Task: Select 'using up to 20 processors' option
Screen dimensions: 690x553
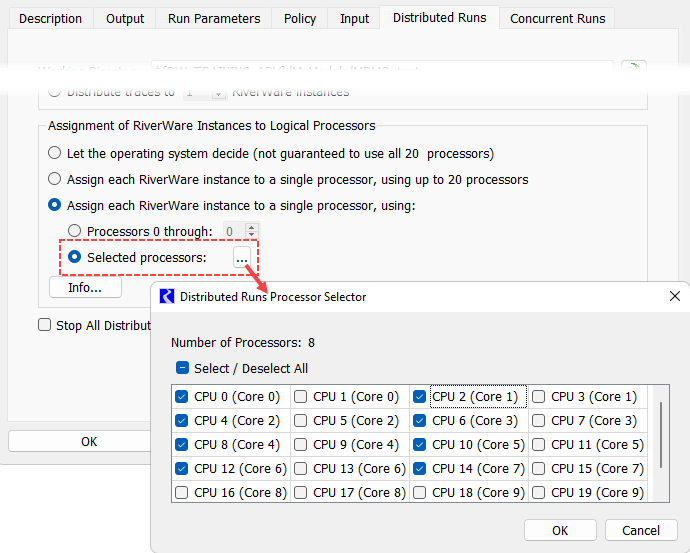Action: [55, 180]
